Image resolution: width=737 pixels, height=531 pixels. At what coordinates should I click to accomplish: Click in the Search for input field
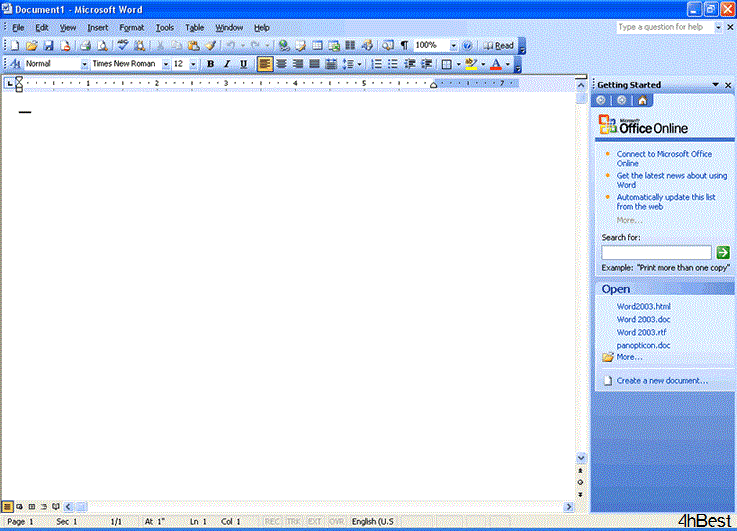(x=656, y=252)
